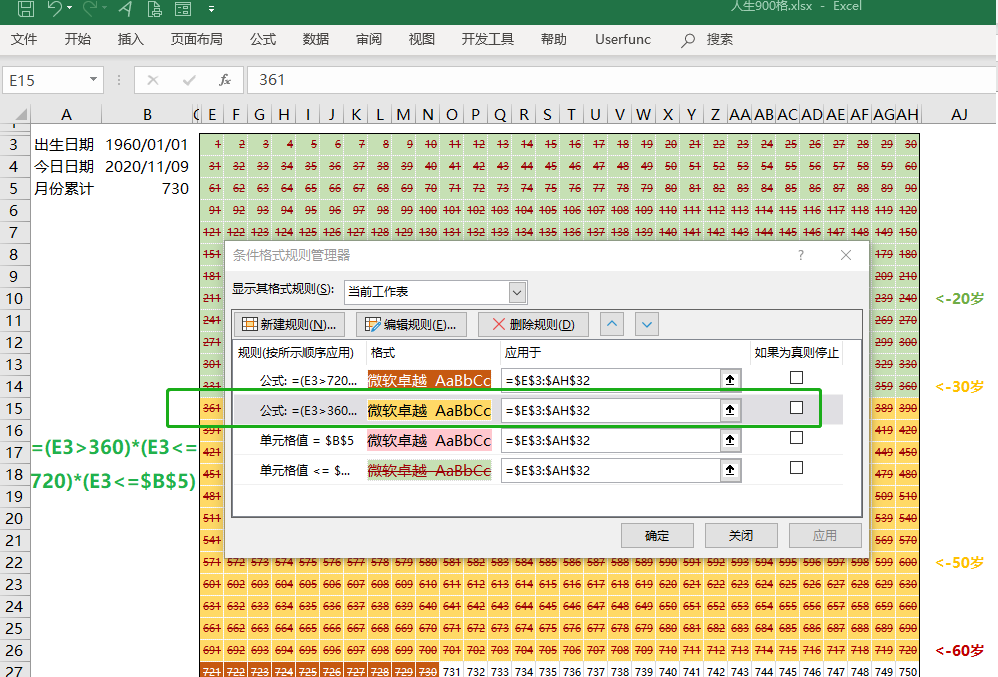Click the green strikethrough format preview of the <= rule

point(429,470)
